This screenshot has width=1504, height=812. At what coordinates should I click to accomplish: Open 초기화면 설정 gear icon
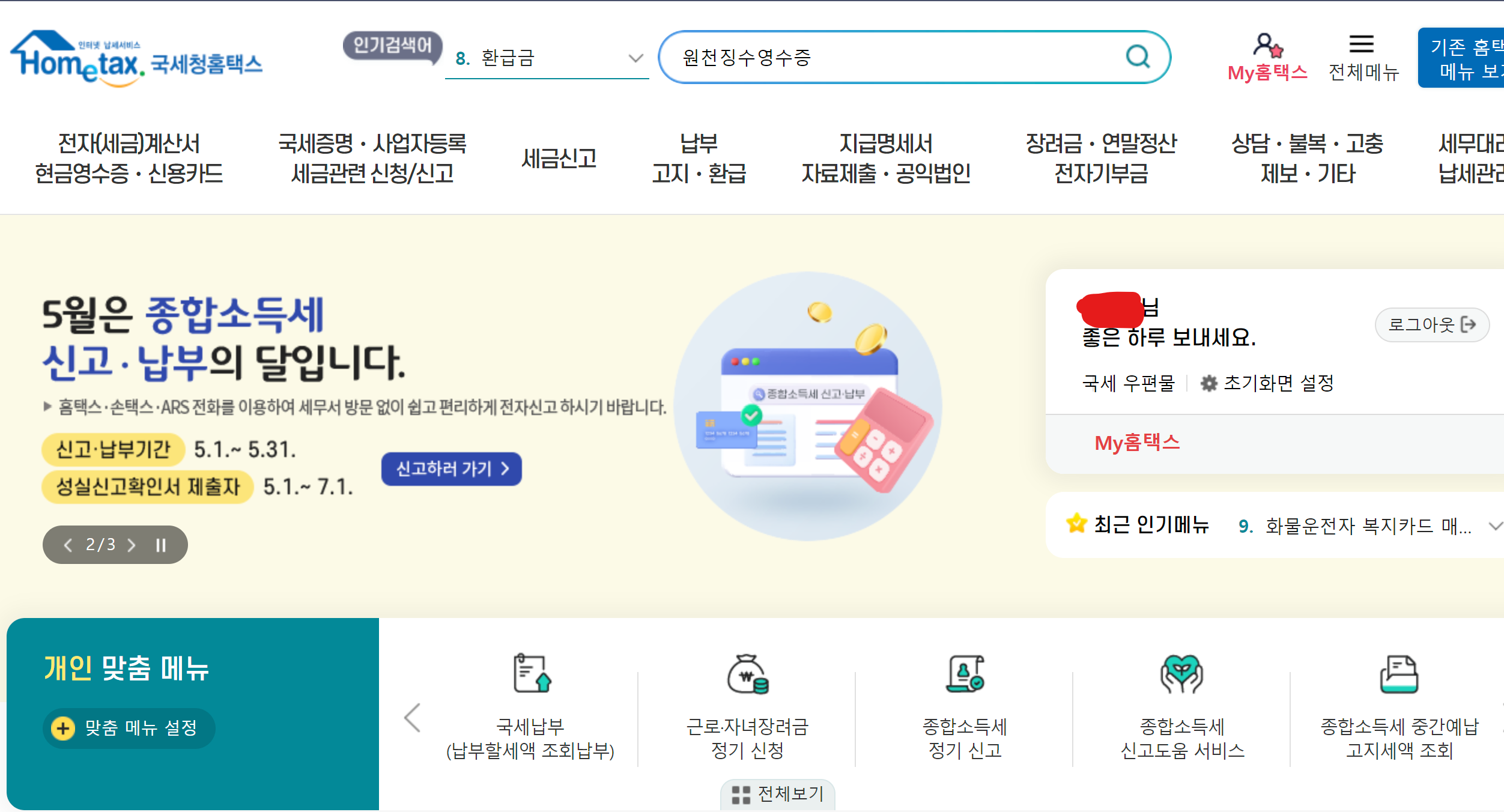pyautogui.click(x=1209, y=383)
